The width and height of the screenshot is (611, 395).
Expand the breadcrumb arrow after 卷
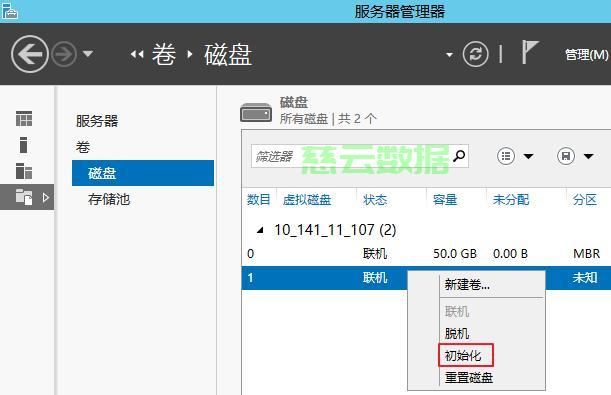190,54
